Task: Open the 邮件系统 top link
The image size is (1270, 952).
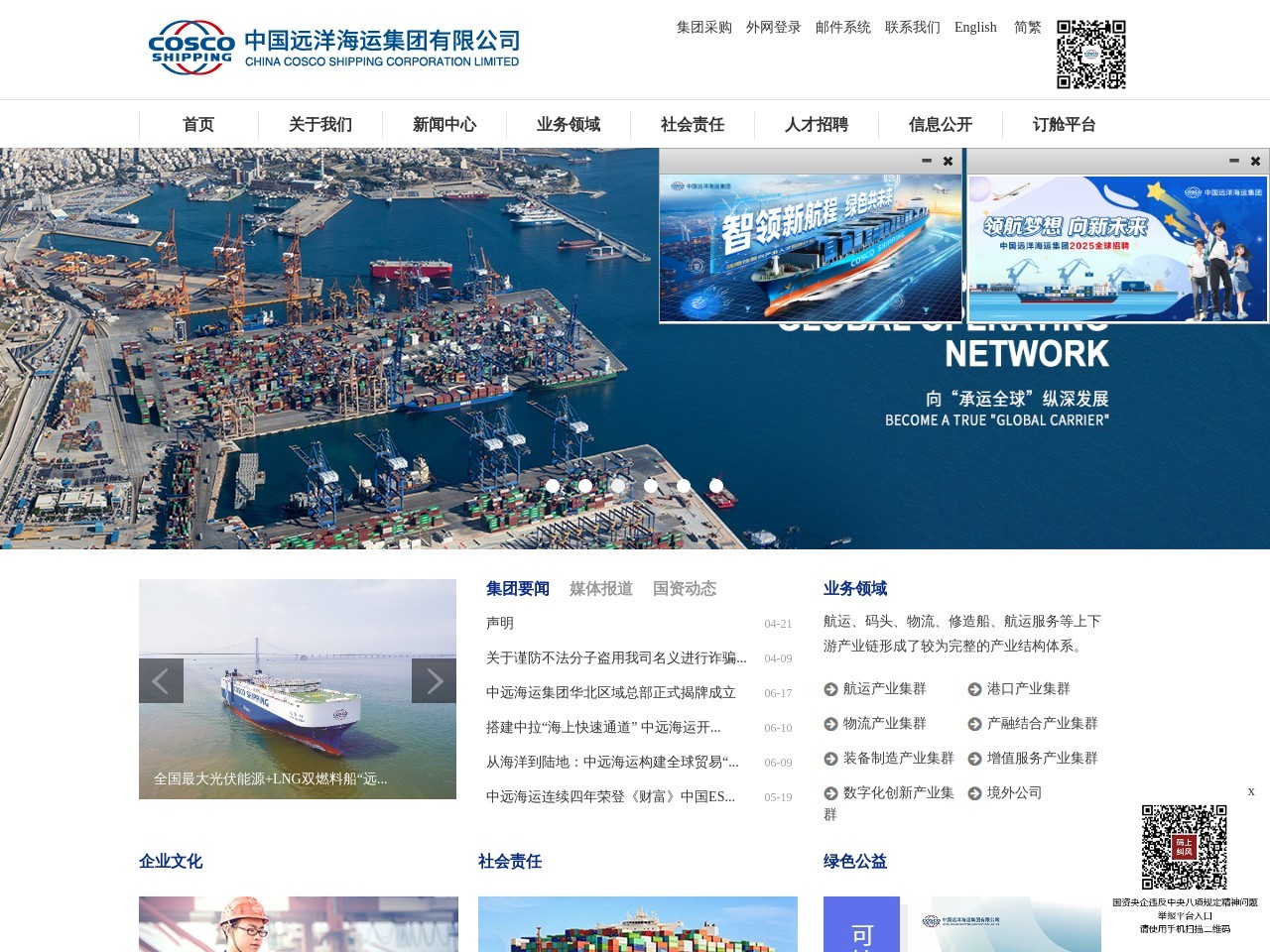Action: pyautogui.click(x=843, y=28)
